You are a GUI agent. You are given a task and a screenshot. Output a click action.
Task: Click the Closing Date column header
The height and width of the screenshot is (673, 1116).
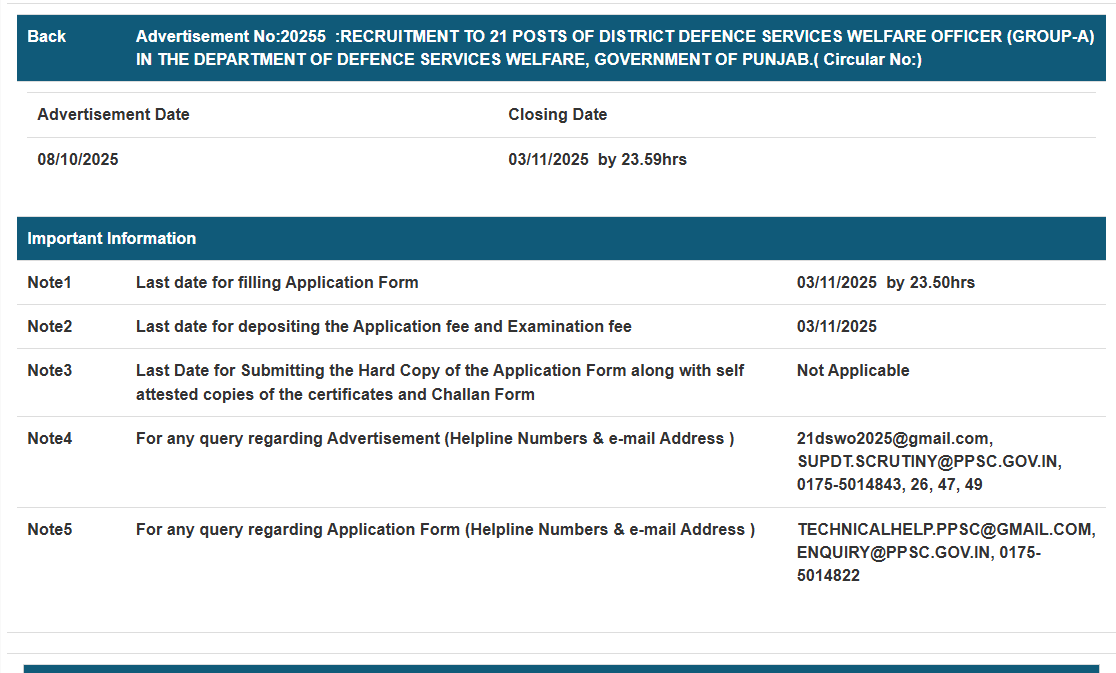557,114
